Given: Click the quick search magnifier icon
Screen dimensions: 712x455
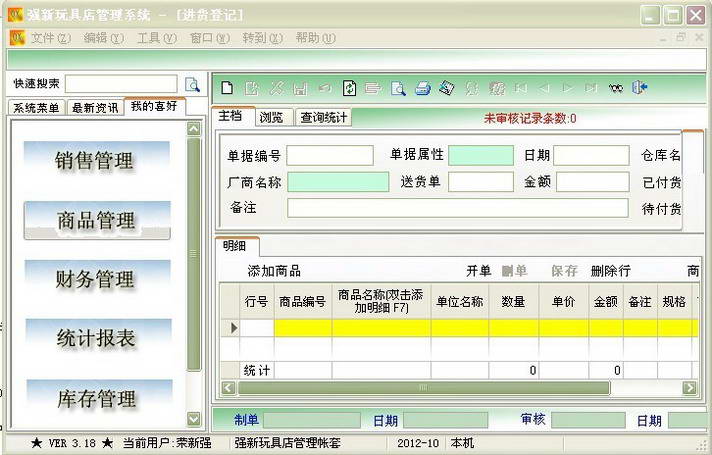Looking at the screenshot, I should pos(192,84).
